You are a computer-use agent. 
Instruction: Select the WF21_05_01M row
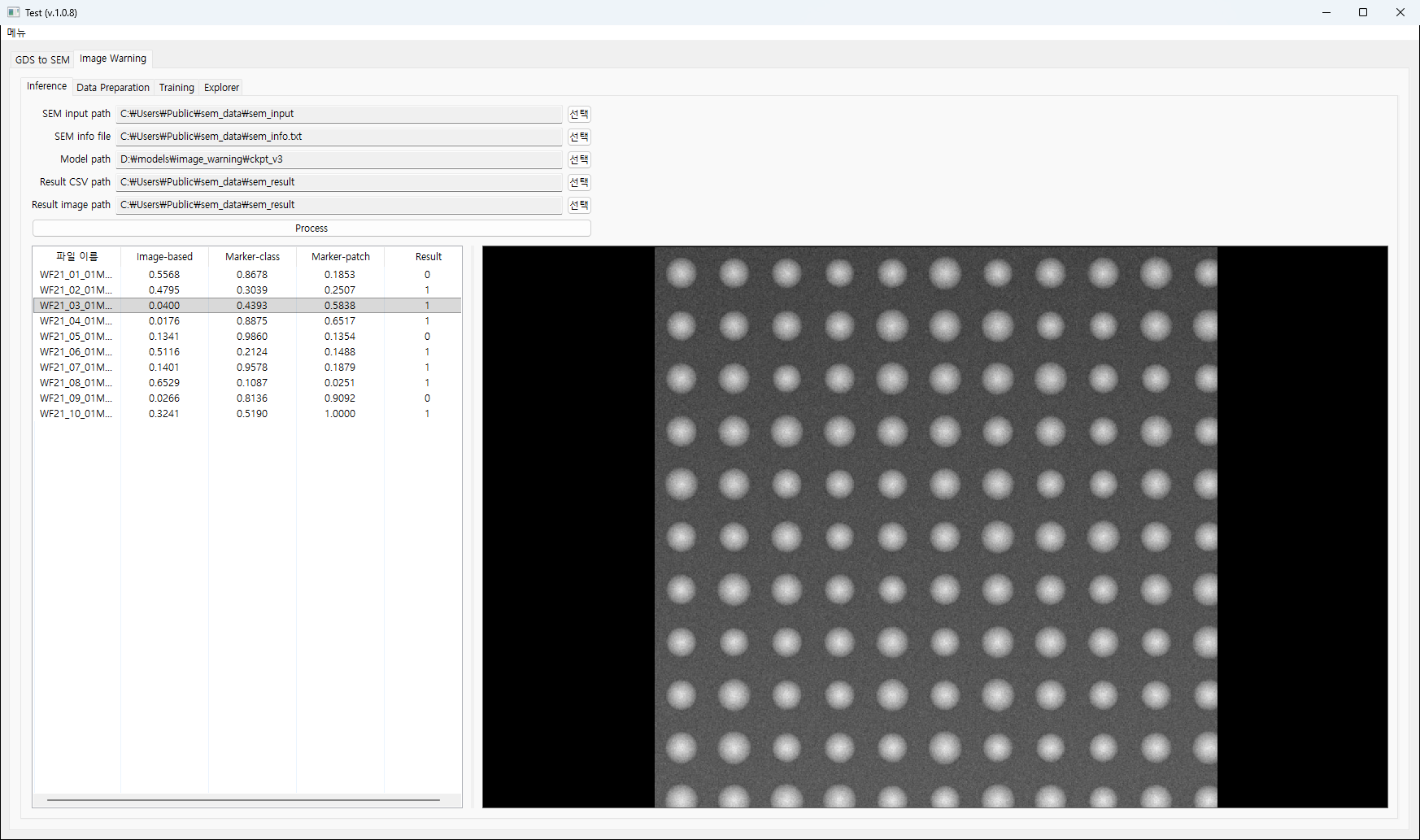(x=247, y=337)
